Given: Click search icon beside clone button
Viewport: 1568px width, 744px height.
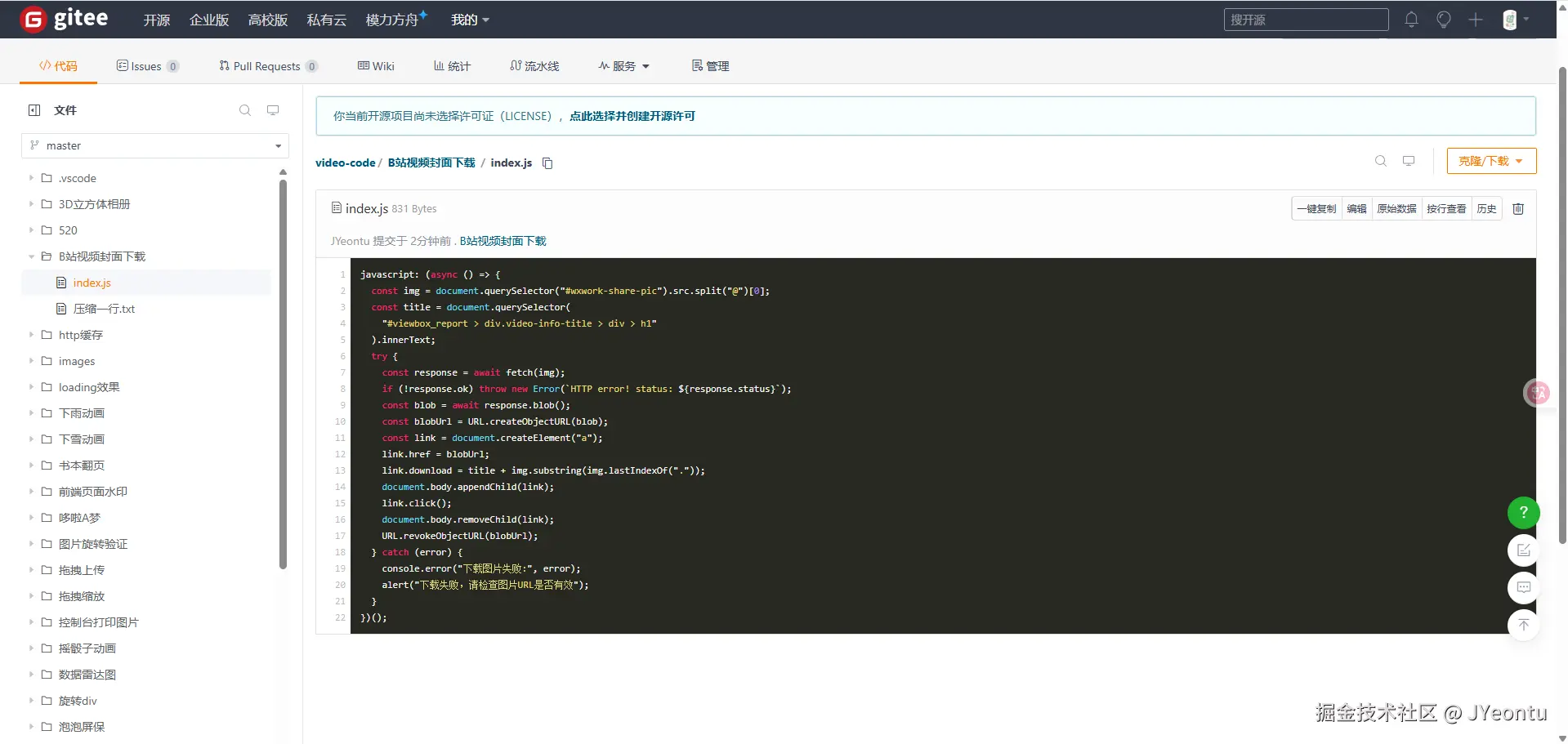Looking at the screenshot, I should 1381,161.
